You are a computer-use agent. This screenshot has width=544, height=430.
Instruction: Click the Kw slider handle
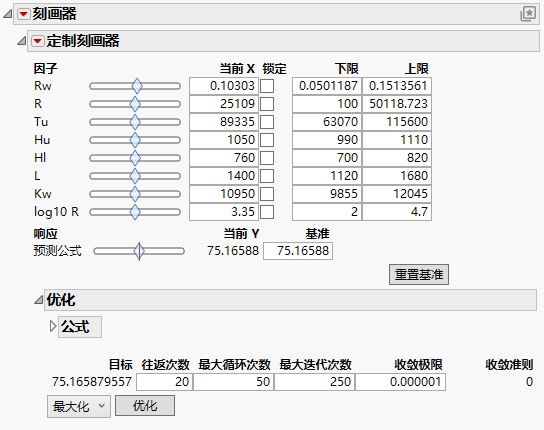tap(135, 194)
